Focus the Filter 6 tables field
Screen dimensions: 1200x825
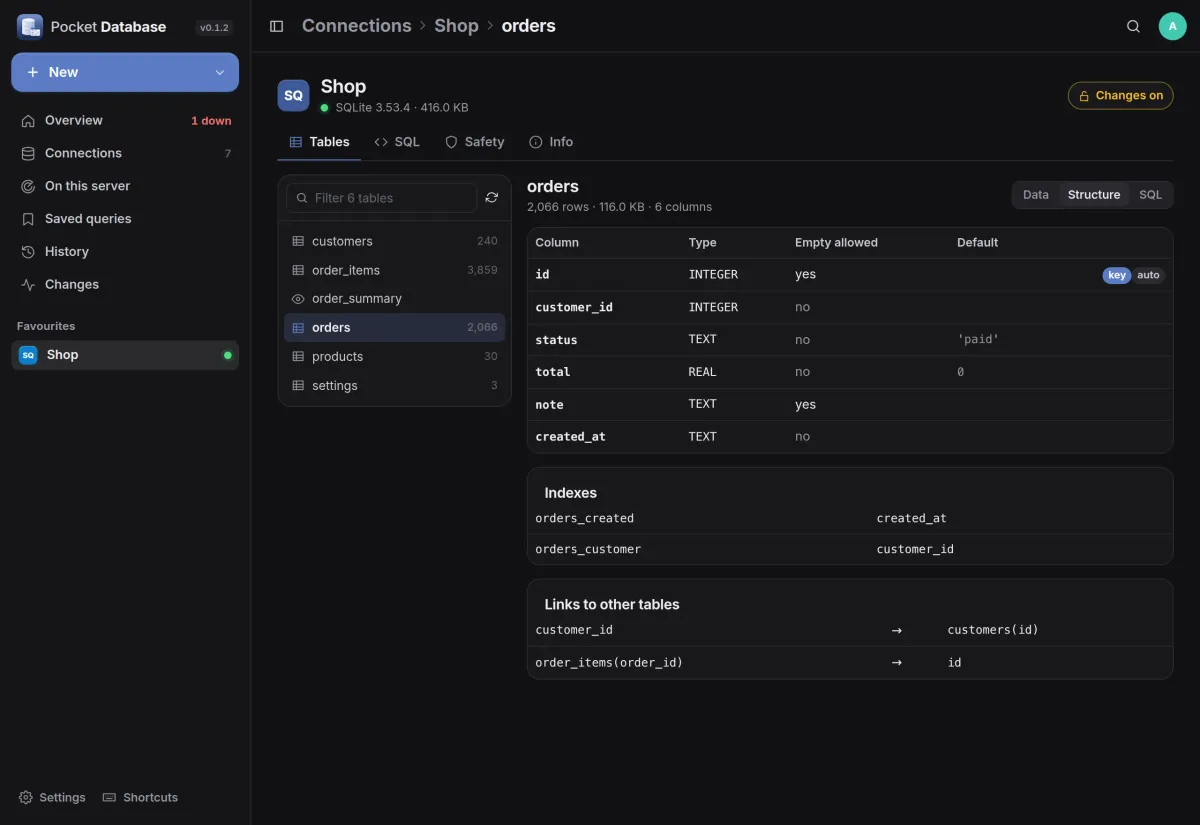pos(382,198)
